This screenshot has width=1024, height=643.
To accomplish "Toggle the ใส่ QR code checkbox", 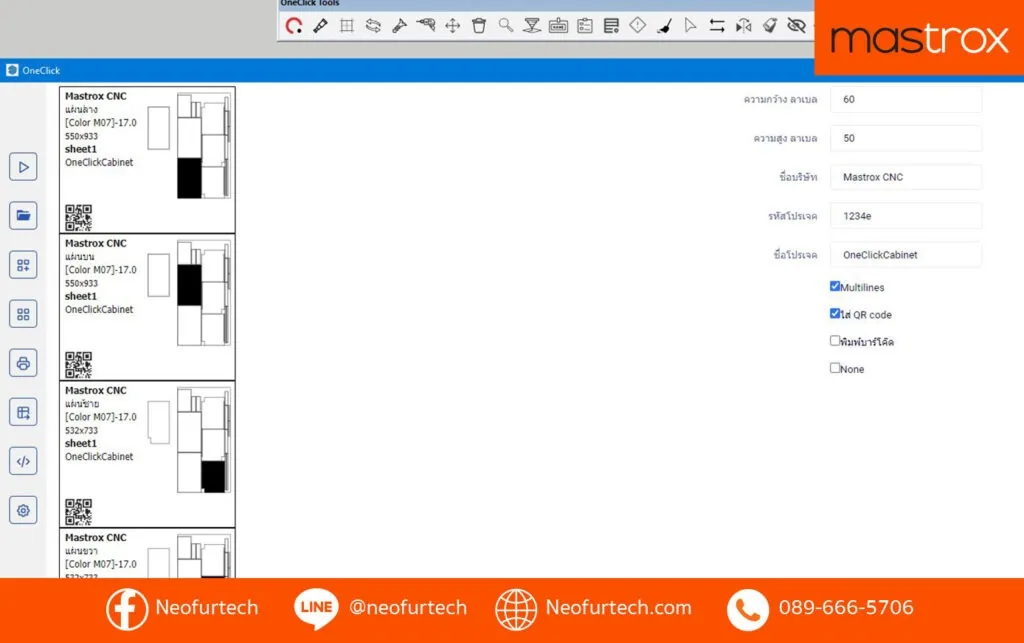I will click(835, 313).
